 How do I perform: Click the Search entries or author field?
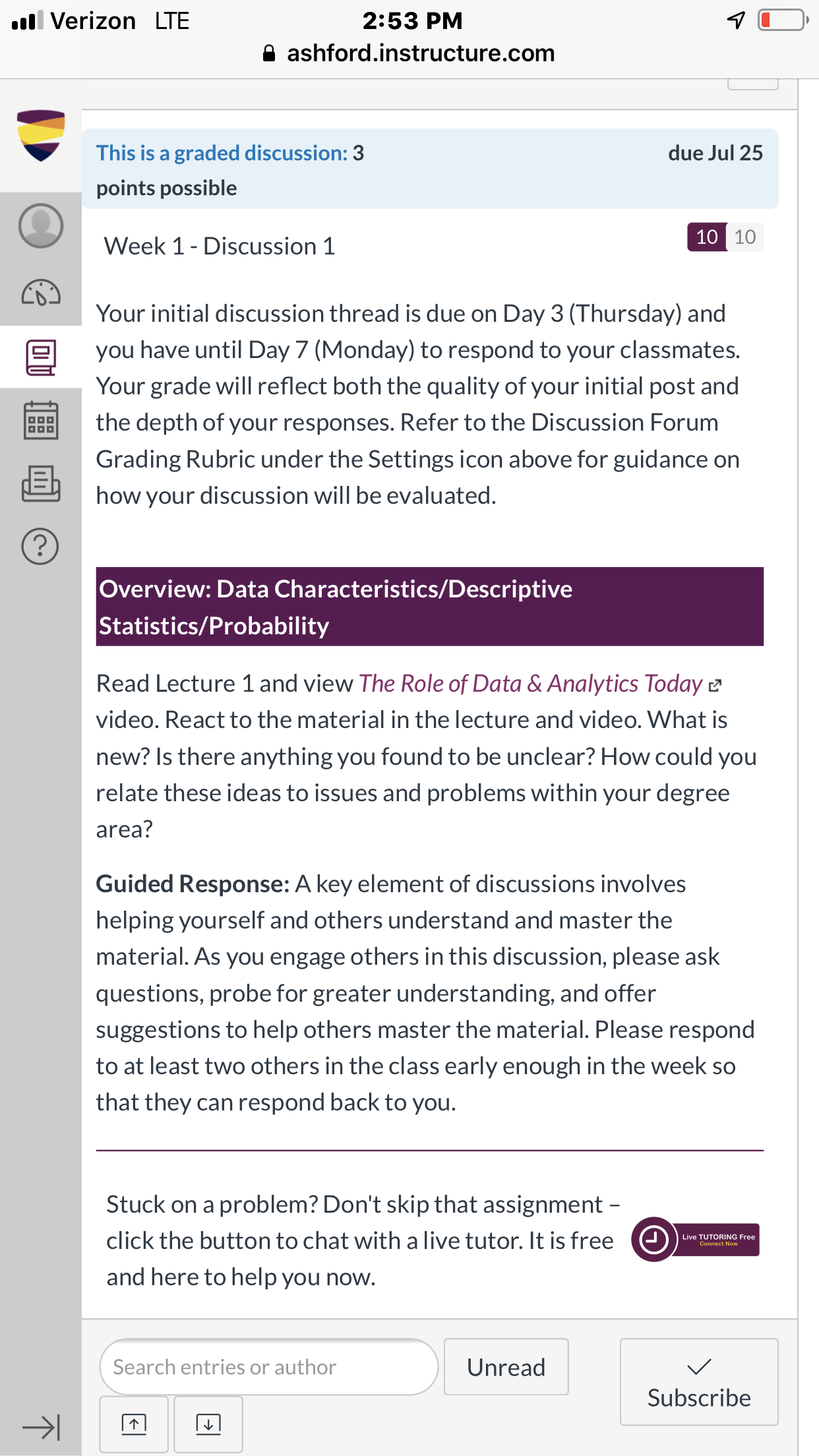269,1367
